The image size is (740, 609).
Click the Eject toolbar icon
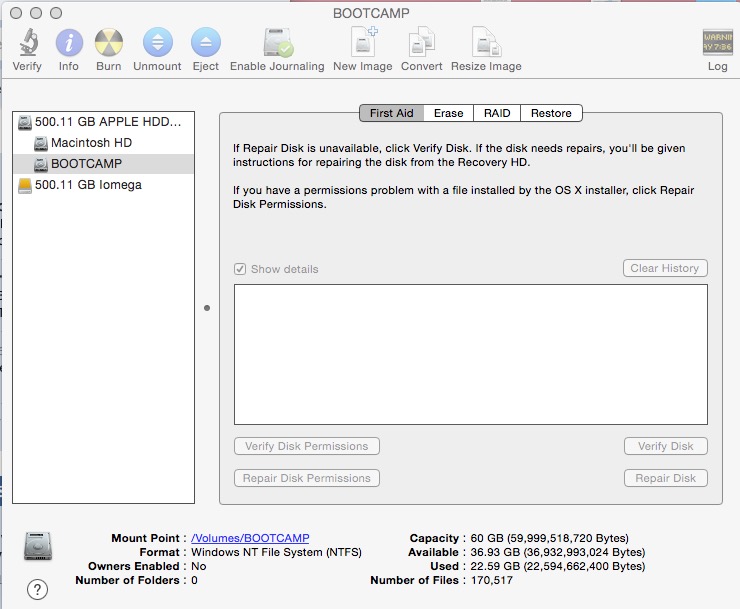206,42
